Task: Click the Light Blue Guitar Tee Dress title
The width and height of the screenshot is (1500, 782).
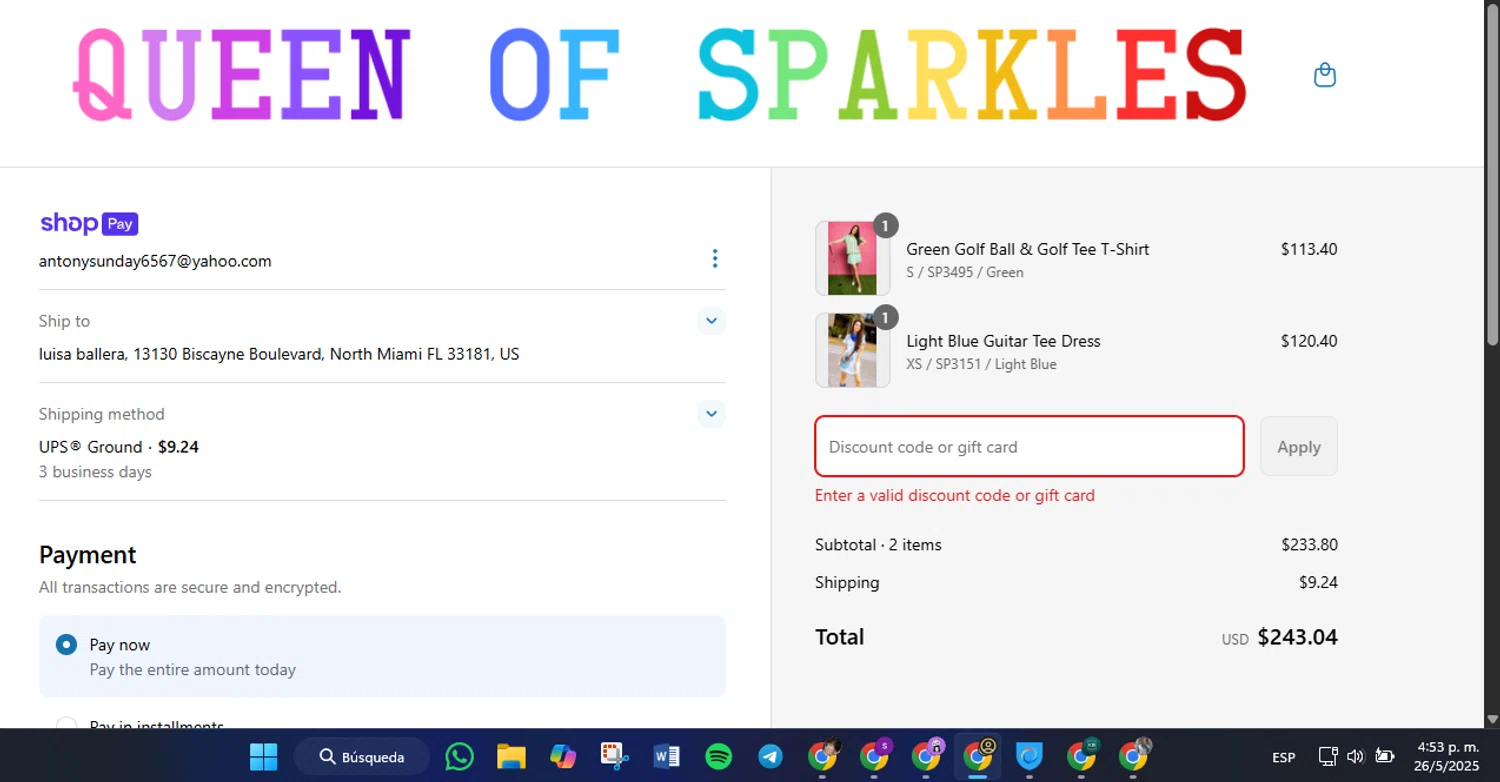Action: click(x=1003, y=341)
